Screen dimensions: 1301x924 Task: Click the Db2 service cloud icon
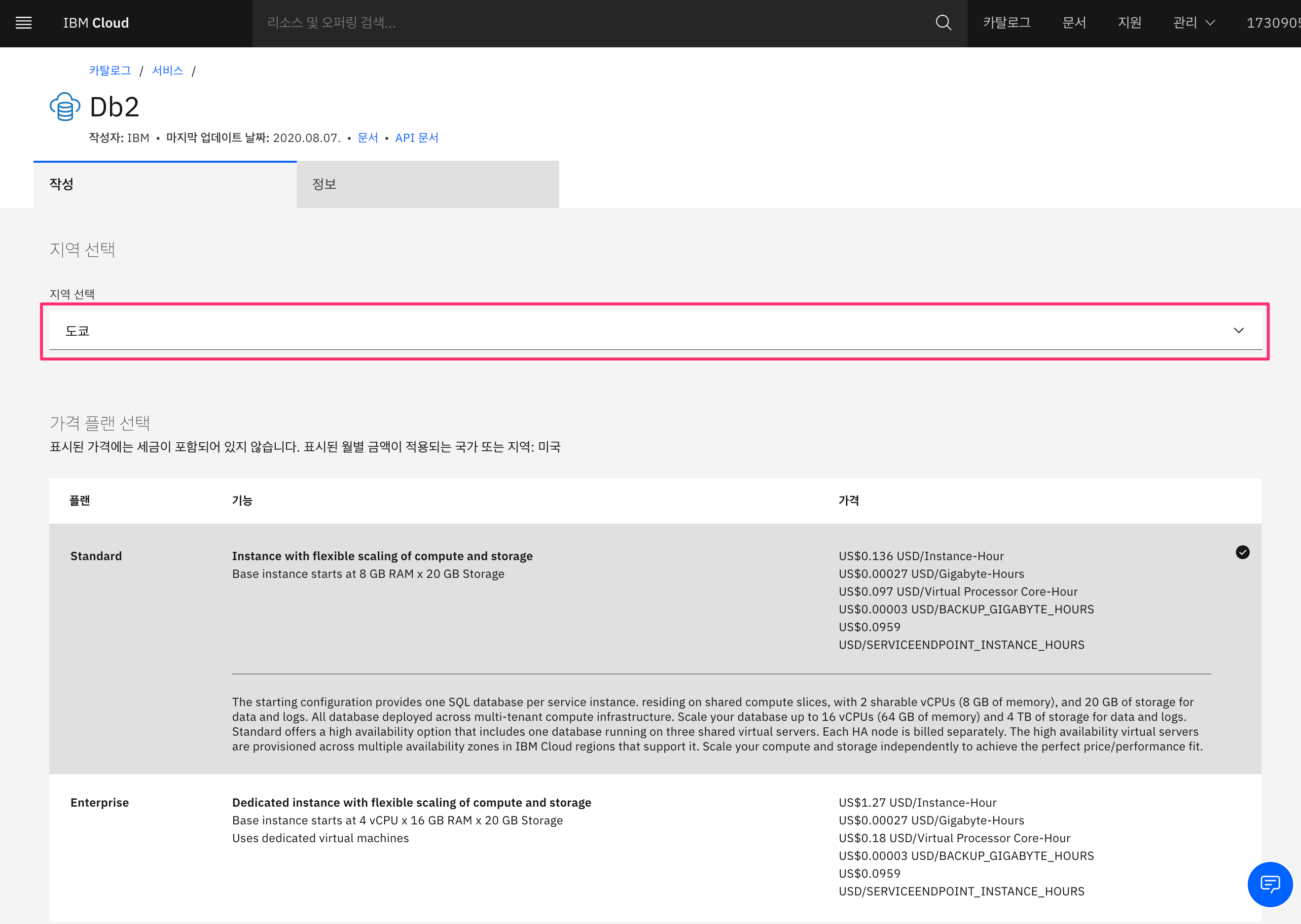[x=65, y=107]
